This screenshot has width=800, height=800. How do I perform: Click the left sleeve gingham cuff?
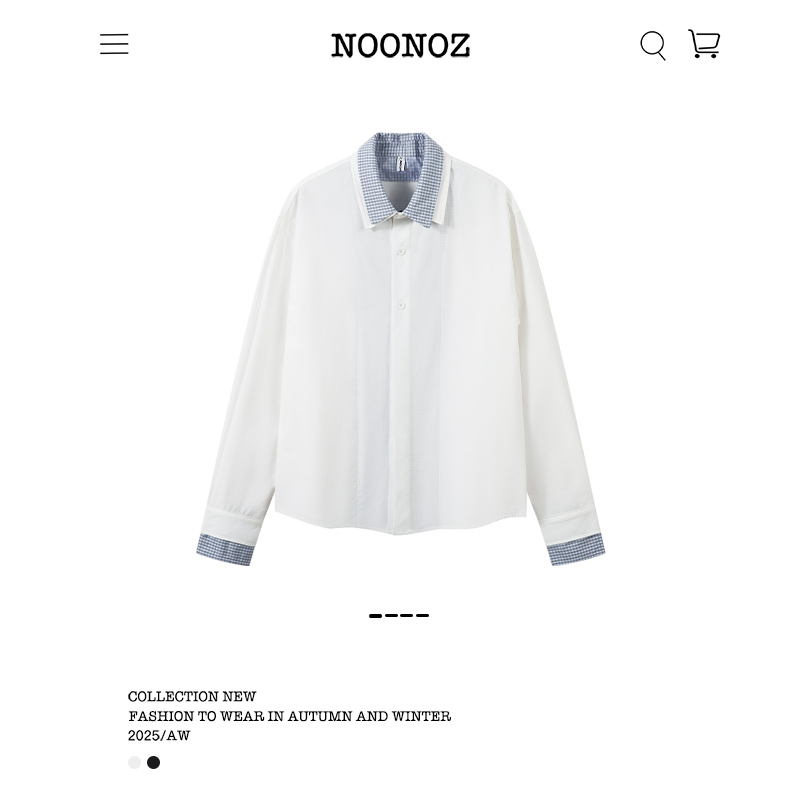coord(225,550)
